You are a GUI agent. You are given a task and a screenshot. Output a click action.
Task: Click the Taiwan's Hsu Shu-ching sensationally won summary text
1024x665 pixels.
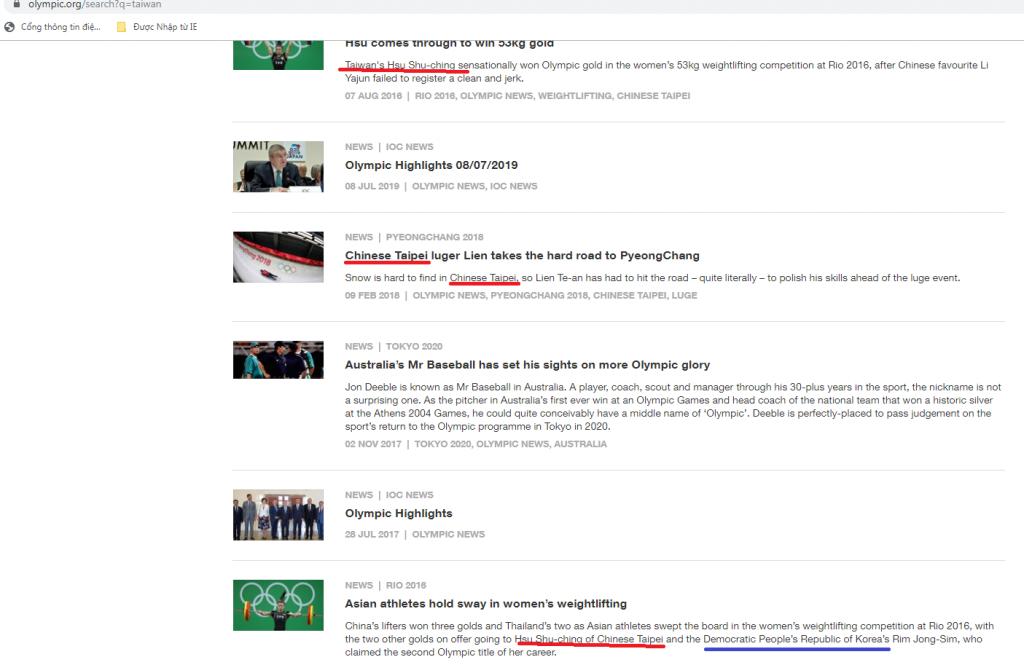point(667,72)
